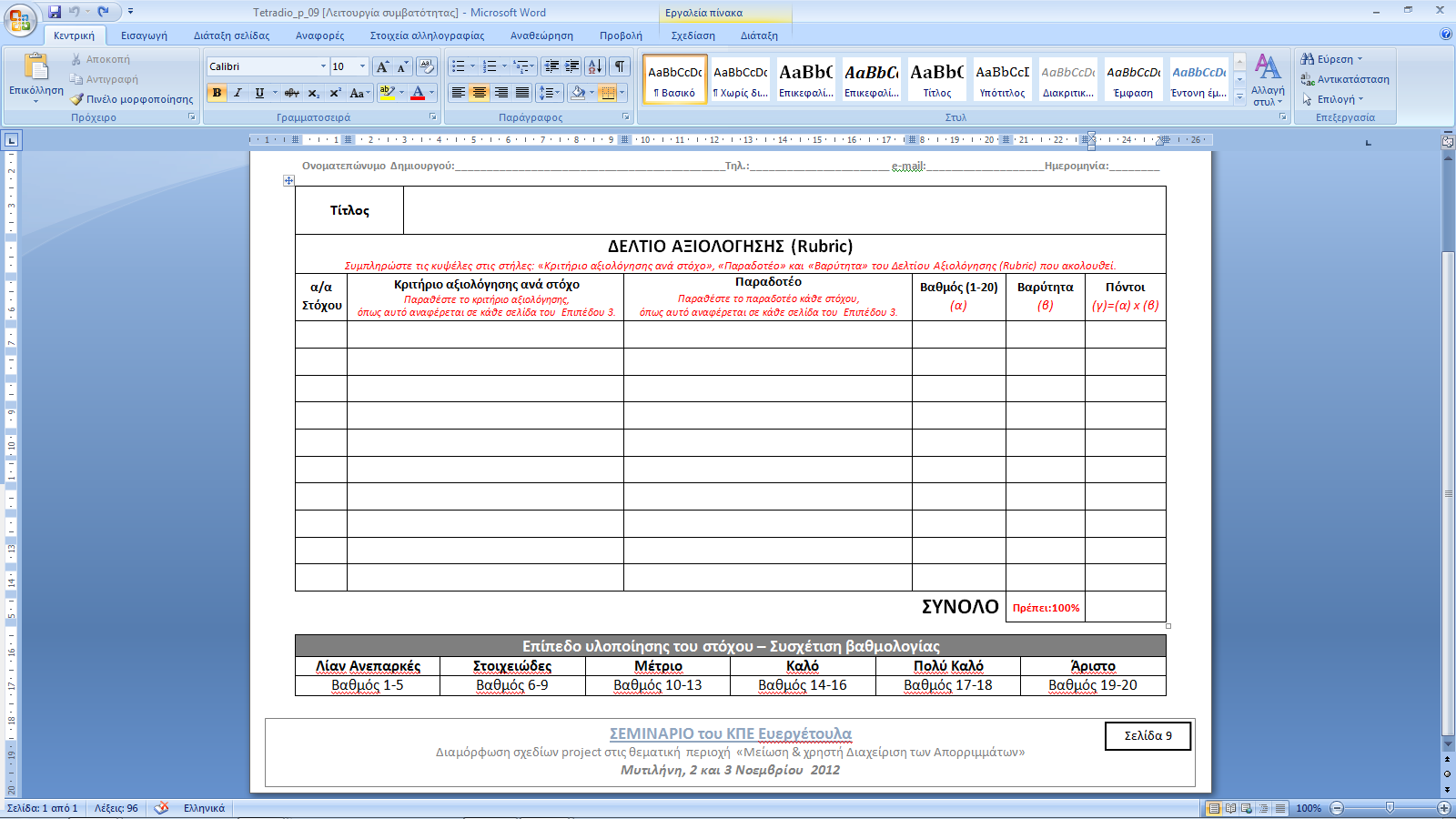
Task: Click the Grow Font icon
Action: pos(382,66)
